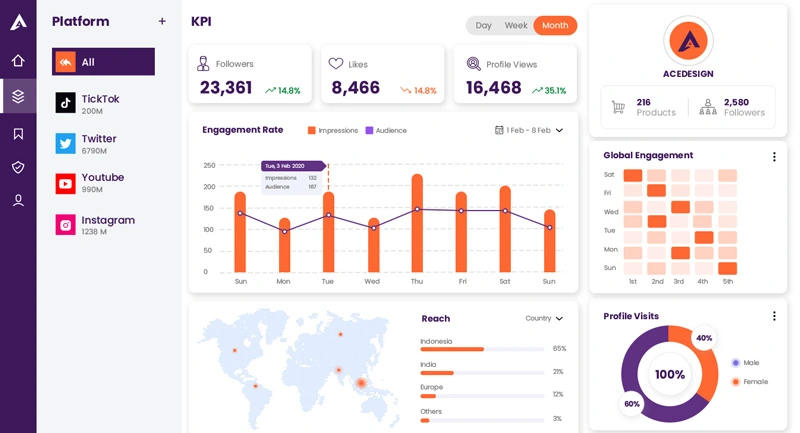Image resolution: width=800 pixels, height=433 pixels.
Task: Switch to Week view
Action: [516, 25]
